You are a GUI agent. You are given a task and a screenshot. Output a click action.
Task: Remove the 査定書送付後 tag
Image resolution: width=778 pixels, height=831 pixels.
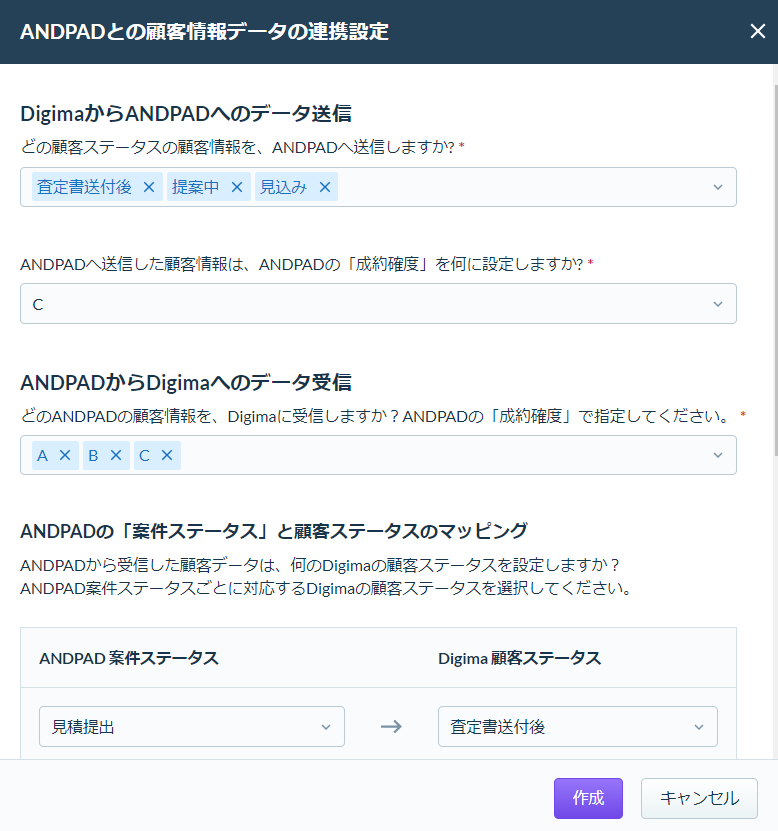click(149, 187)
